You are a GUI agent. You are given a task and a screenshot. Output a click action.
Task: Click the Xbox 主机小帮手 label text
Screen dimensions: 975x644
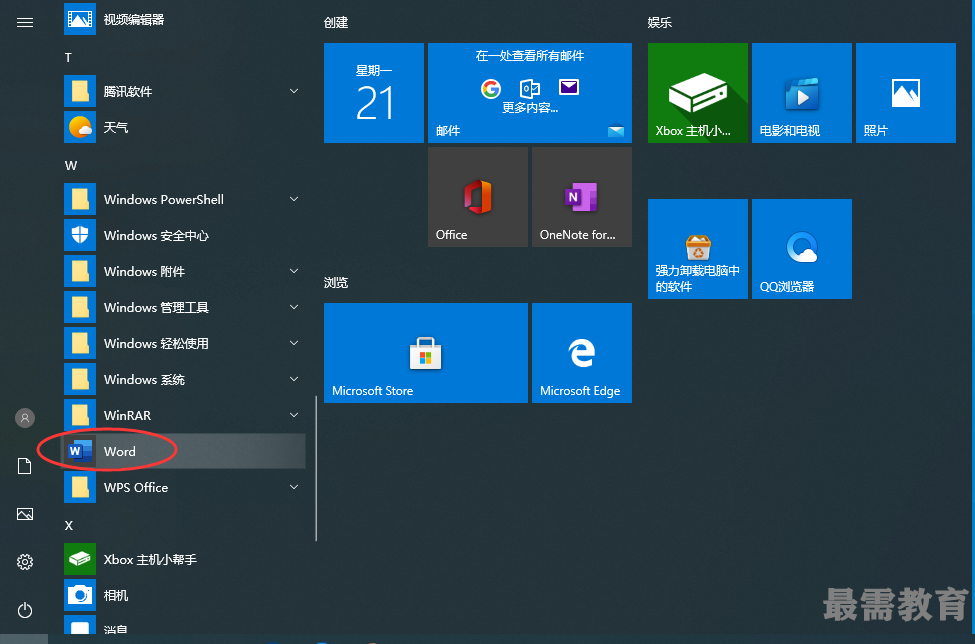150,559
